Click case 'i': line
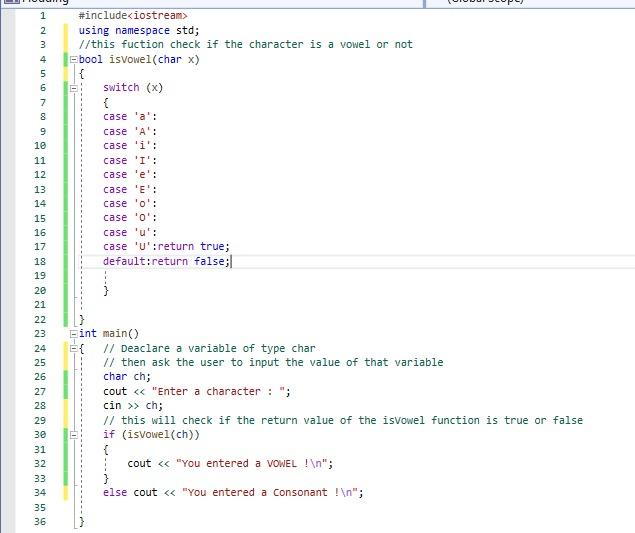 (130, 145)
